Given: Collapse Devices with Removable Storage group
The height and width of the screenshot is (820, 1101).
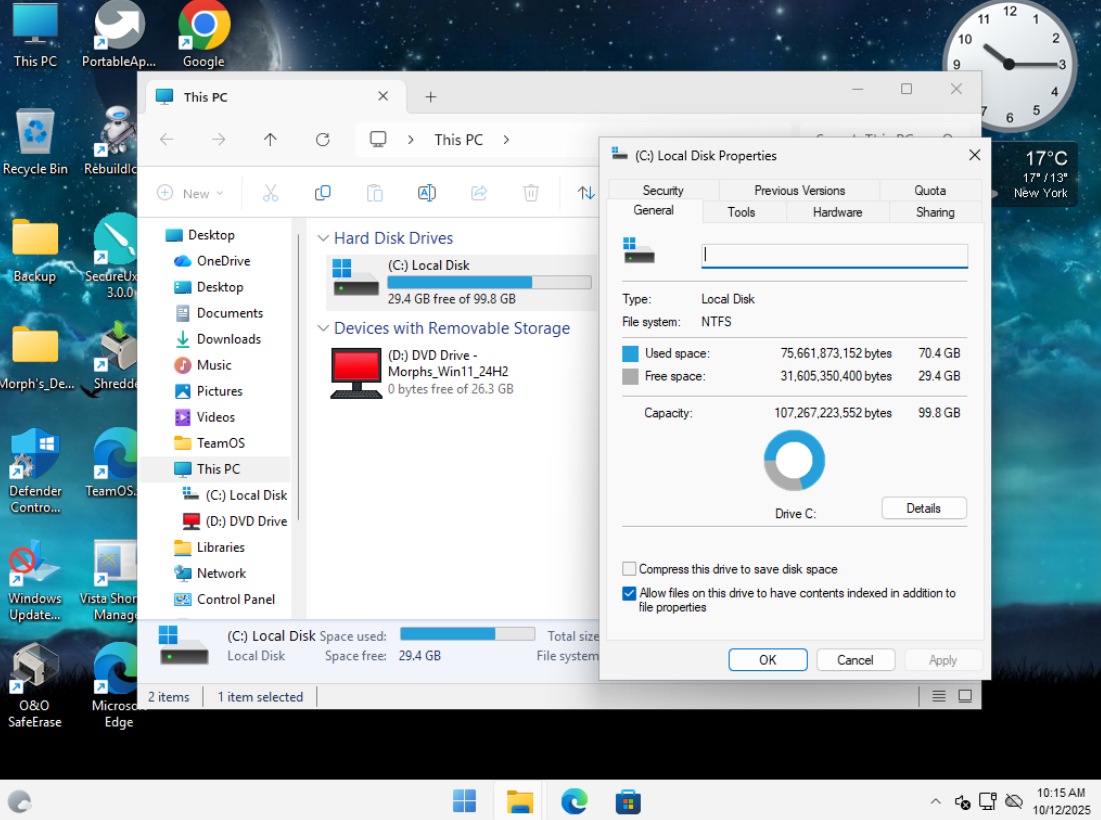Looking at the screenshot, I should (323, 328).
